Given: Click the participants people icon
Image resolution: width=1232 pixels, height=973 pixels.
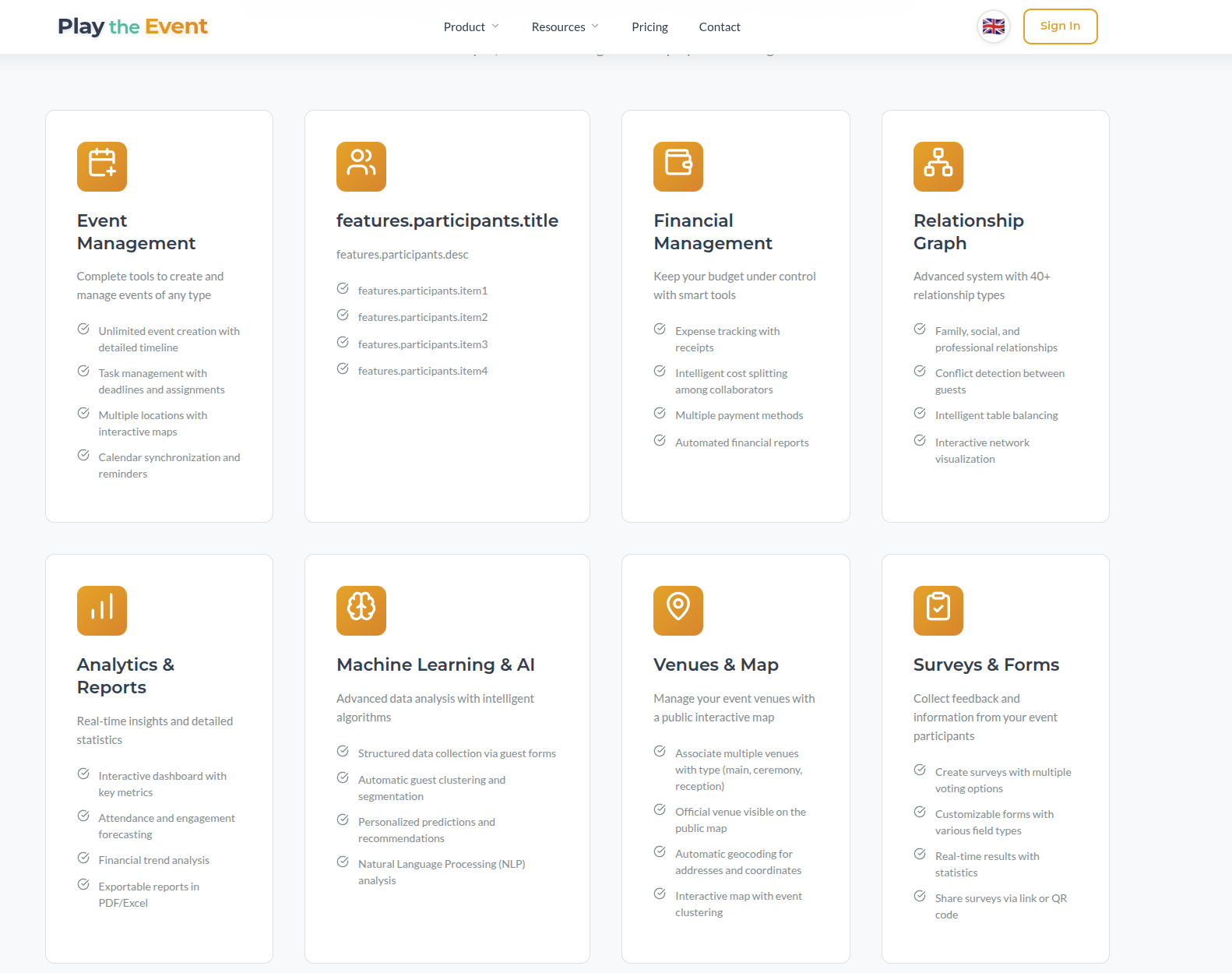Looking at the screenshot, I should pos(361,167).
